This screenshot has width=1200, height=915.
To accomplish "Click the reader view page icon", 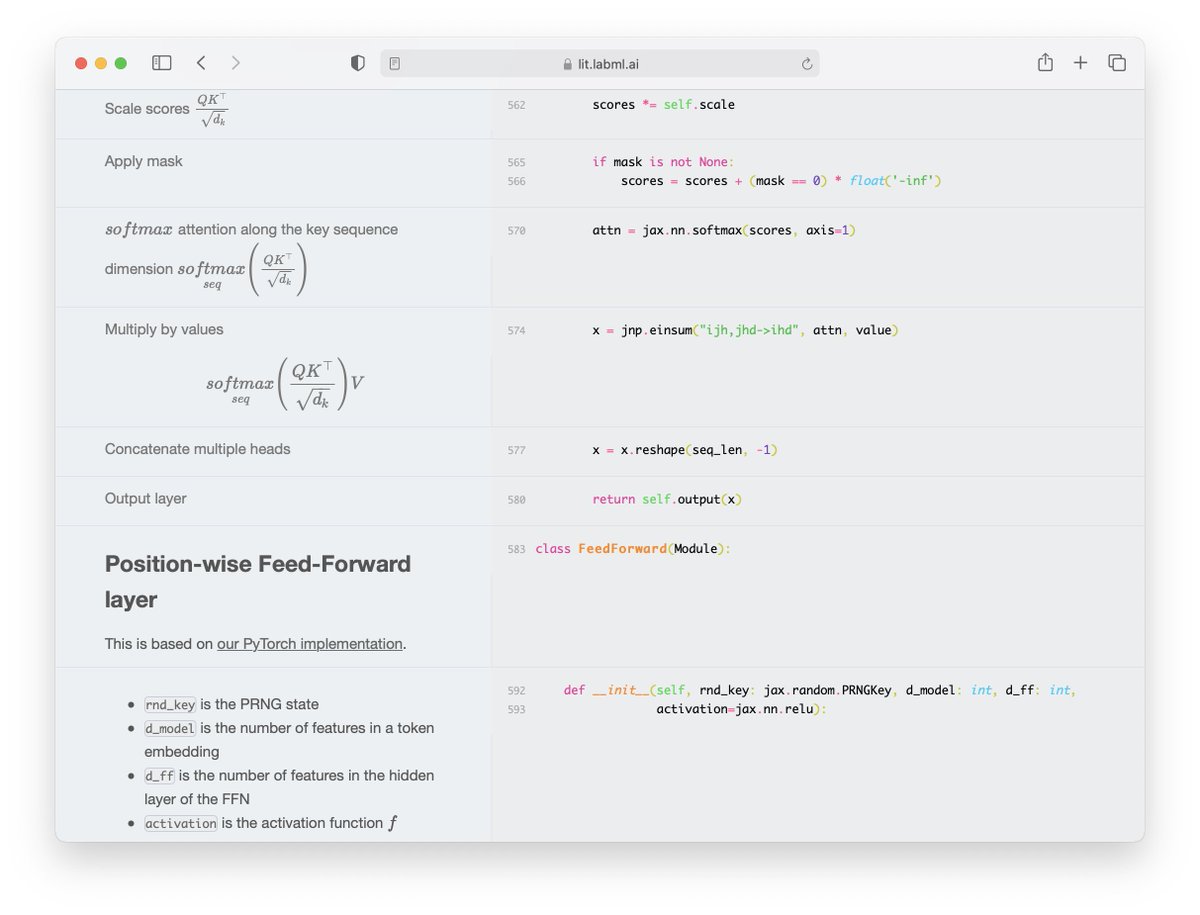I will click(395, 63).
